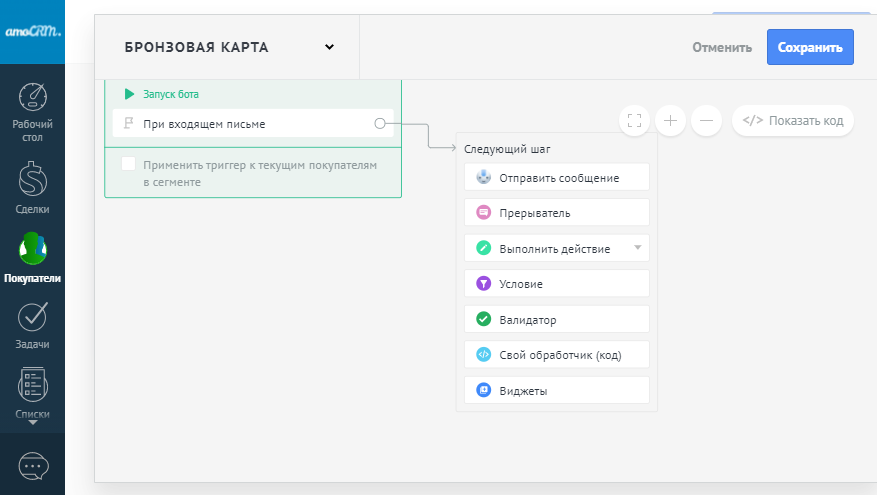Zoom in with the plus icon
Viewport: 877px width, 495px height.
point(670,121)
